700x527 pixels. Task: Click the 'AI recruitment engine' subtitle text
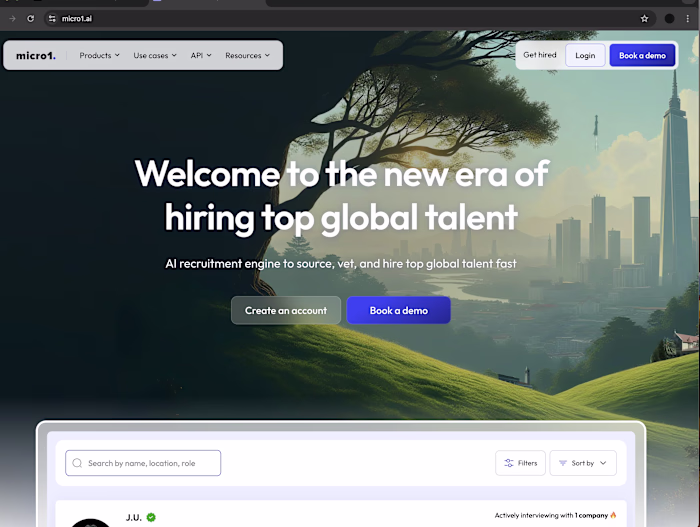point(341,264)
